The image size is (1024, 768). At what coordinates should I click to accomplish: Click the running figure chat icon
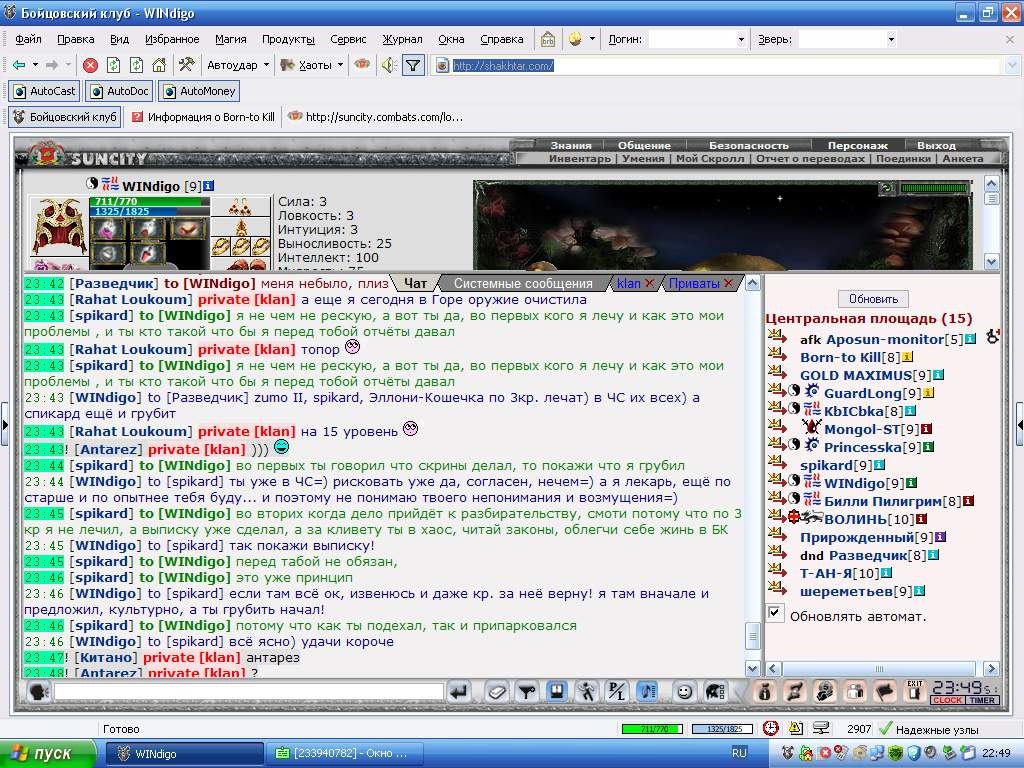coord(586,692)
